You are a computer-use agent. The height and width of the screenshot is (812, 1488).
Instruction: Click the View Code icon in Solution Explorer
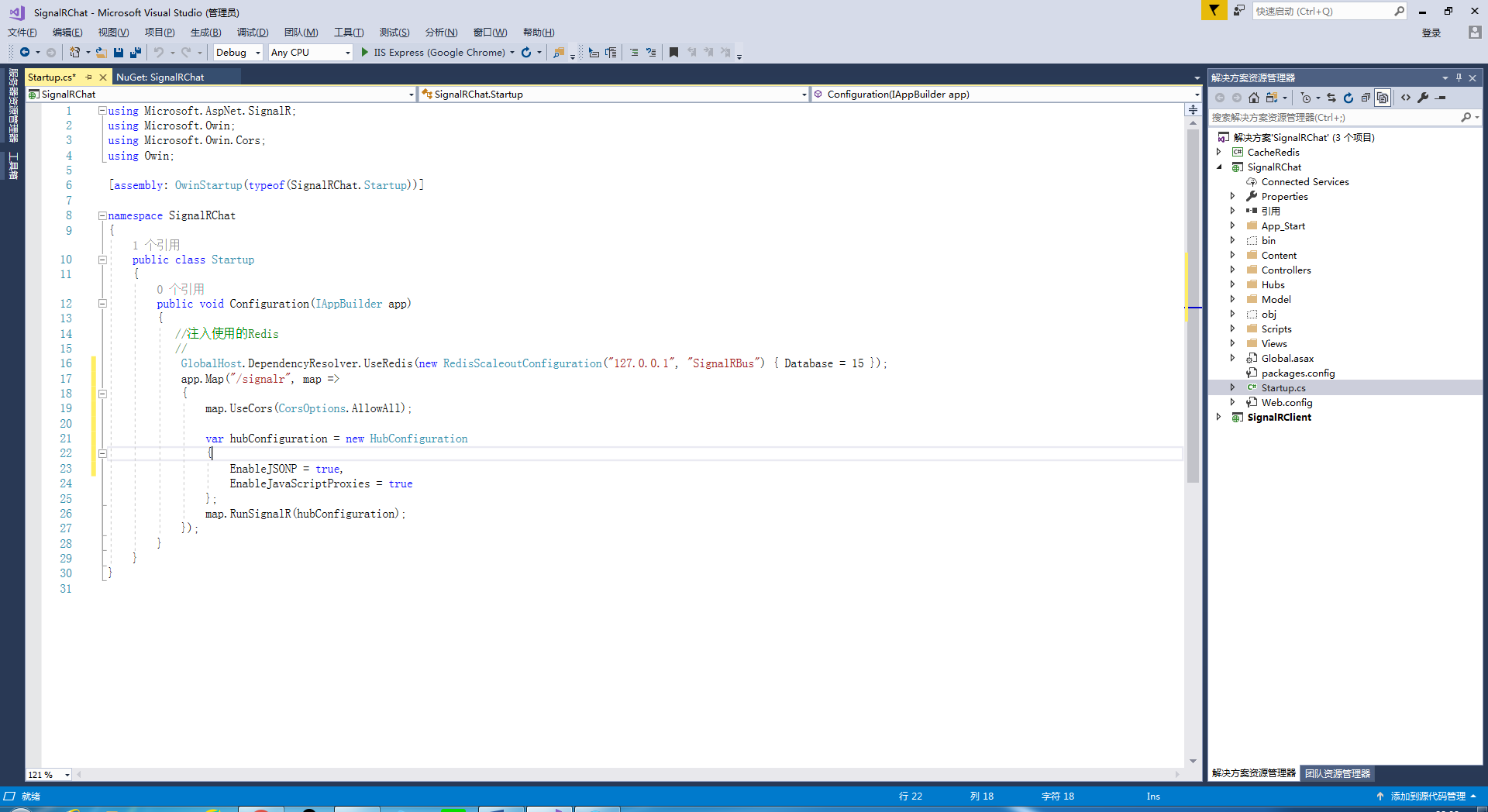[x=1406, y=98]
